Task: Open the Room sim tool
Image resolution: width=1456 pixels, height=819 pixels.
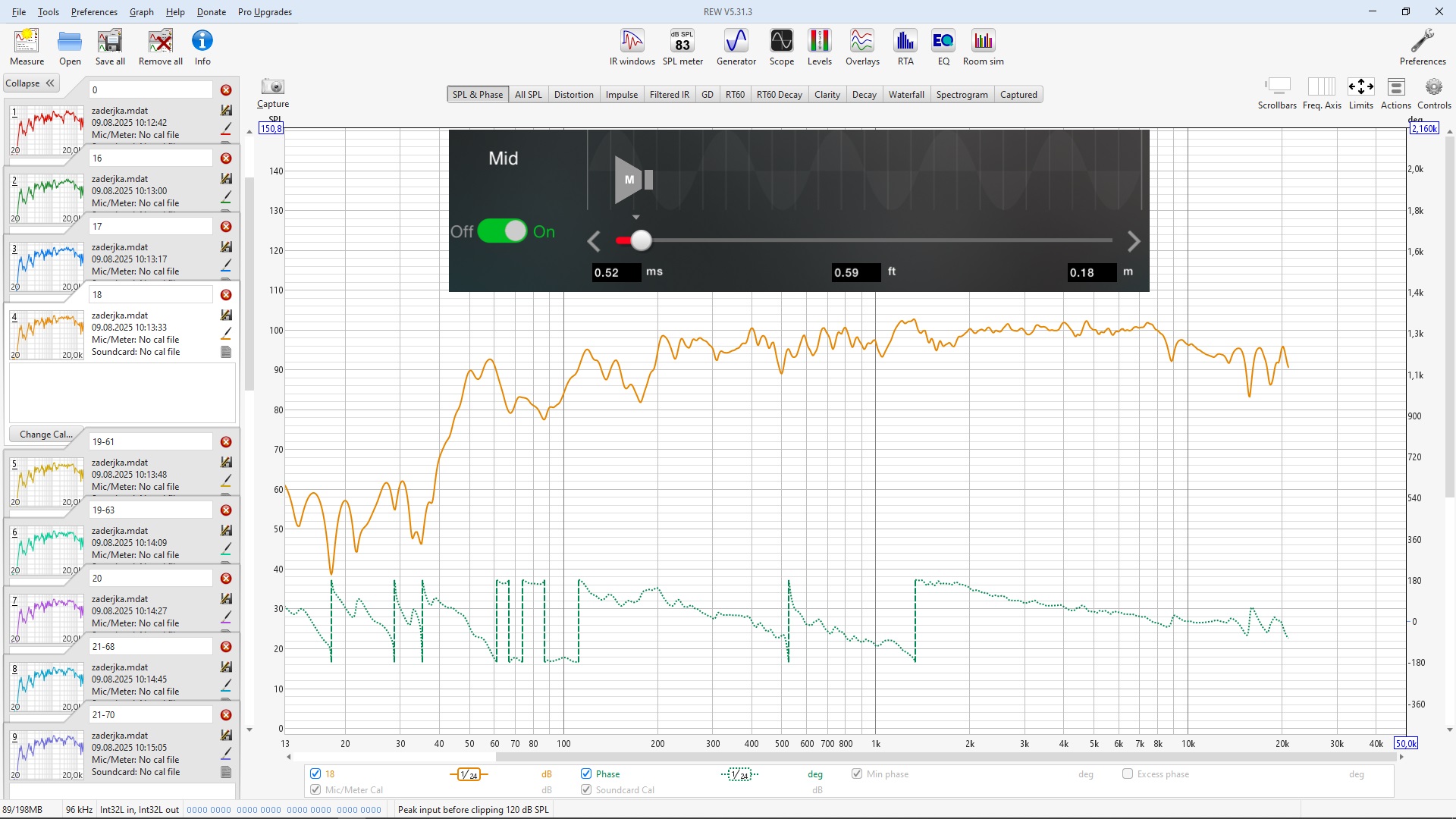Action: coord(983,47)
